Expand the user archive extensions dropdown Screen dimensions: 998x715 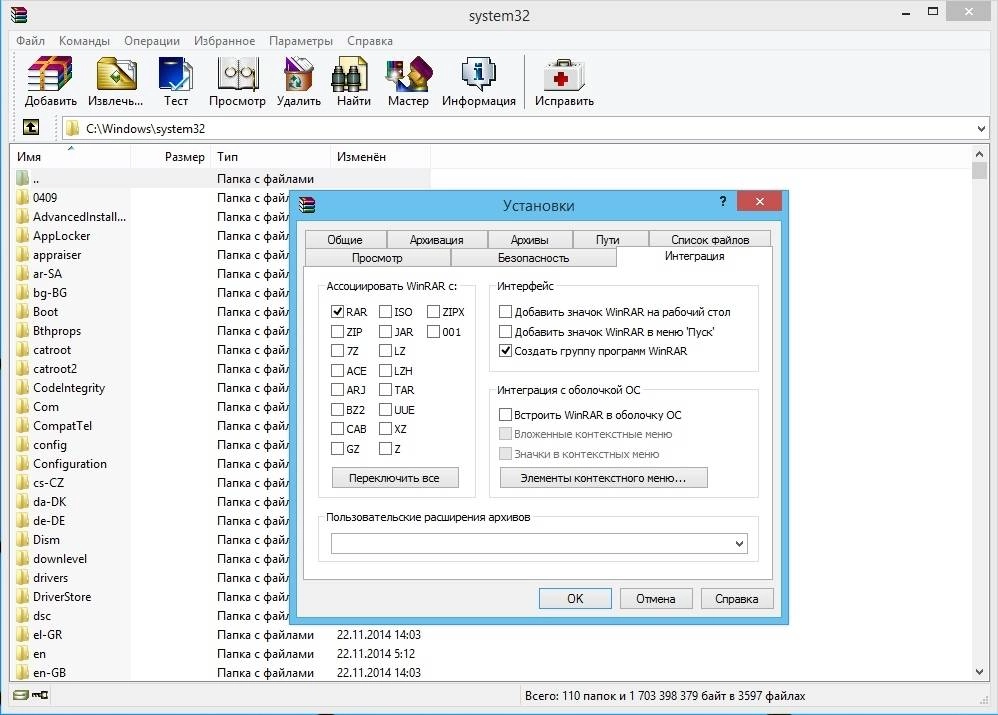click(x=739, y=544)
